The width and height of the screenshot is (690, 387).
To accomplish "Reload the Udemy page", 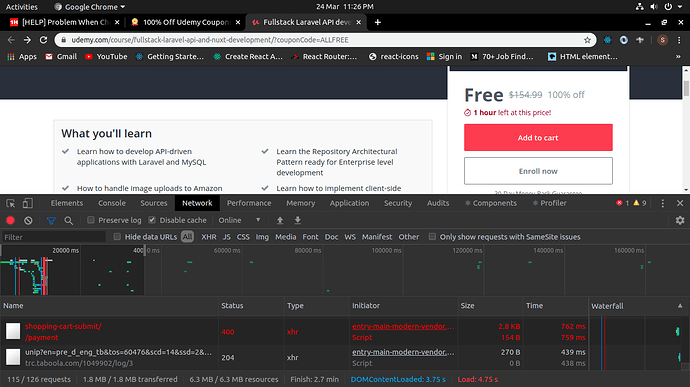I will (x=43, y=40).
